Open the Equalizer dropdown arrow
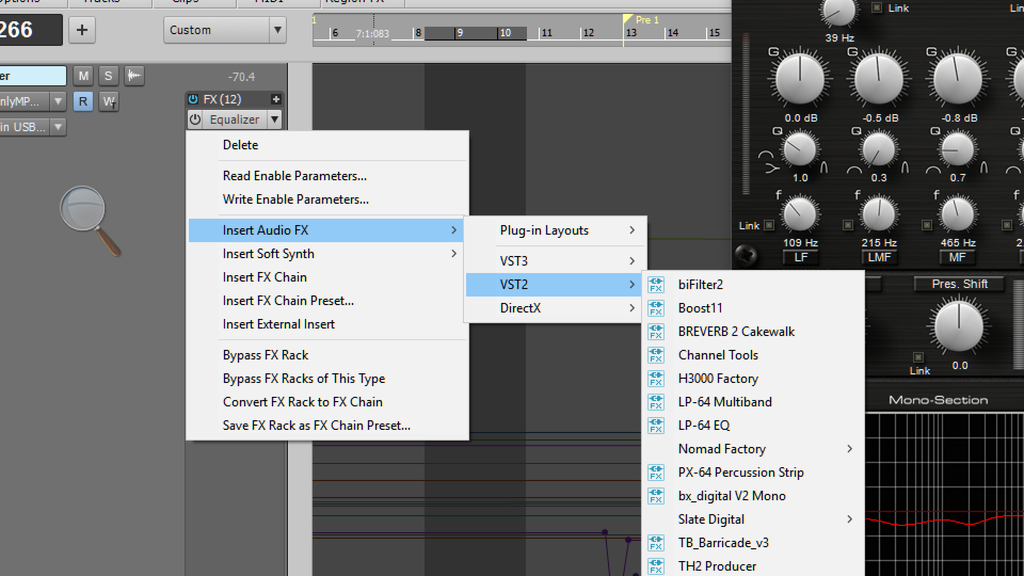The height and width of the screenshot is (576, 1024). pos(273,120)
